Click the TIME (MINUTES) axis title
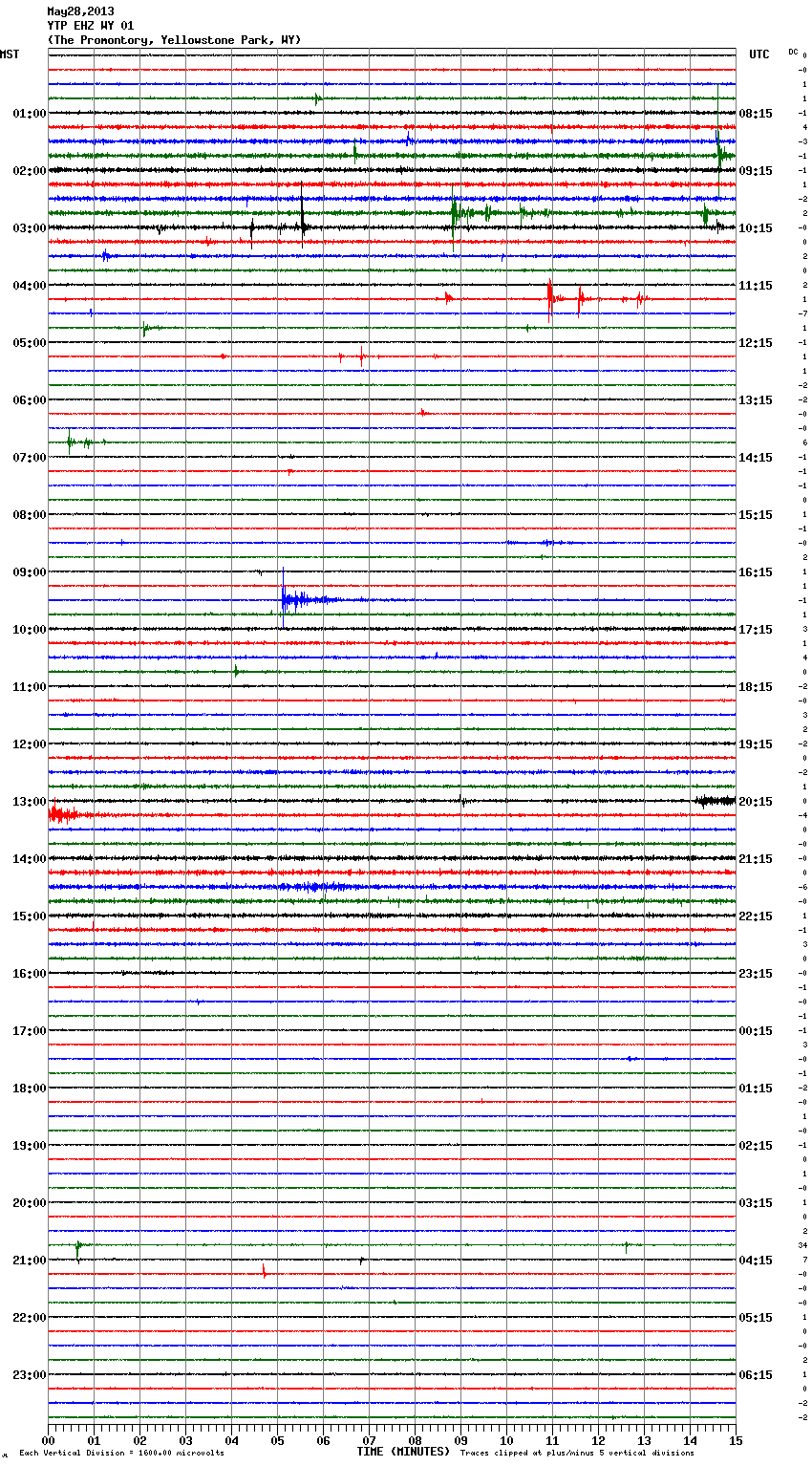Screen dimensions: 812x1466 click(x=403, y=1452)
